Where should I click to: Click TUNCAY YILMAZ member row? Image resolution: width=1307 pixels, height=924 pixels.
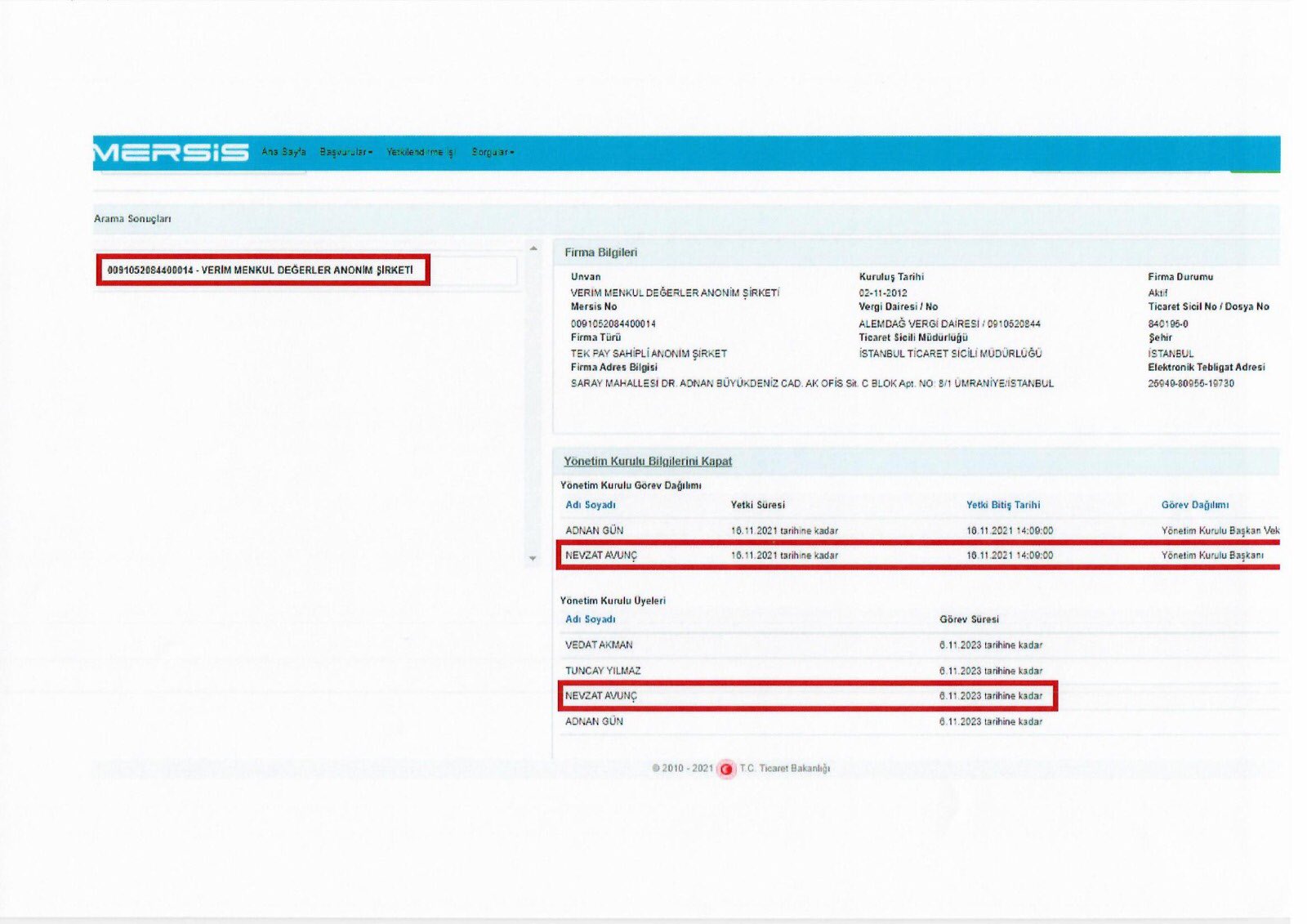tap(920, 671)
